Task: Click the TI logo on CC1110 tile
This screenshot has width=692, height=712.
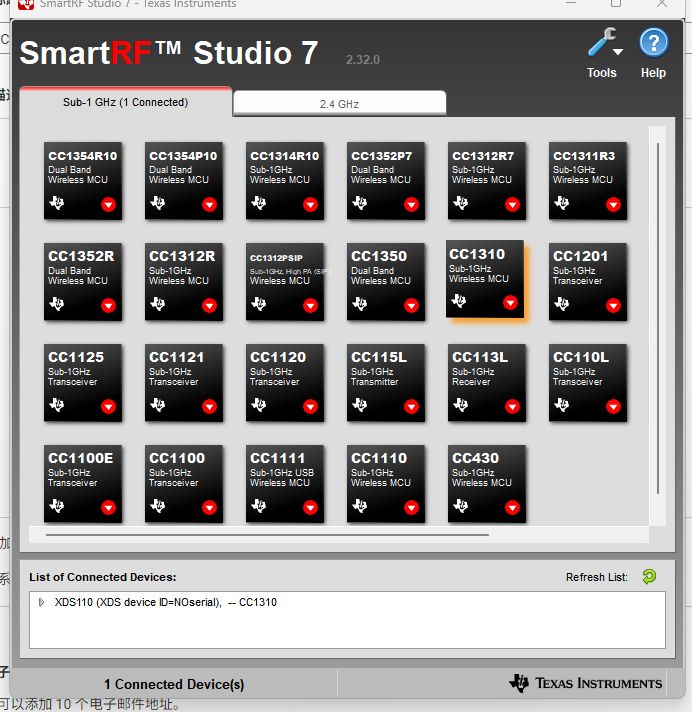Action: pyautogui.click(x=360, y=505)
